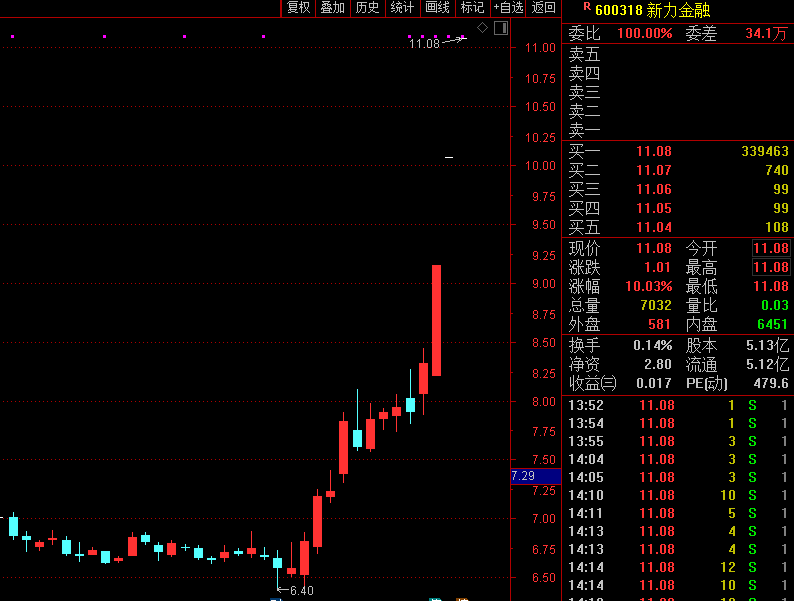Image resolution: width=794 pixels, height=601 pixels.
Task: Click the 换手 0.14% value
Action: tap(653, 346)
